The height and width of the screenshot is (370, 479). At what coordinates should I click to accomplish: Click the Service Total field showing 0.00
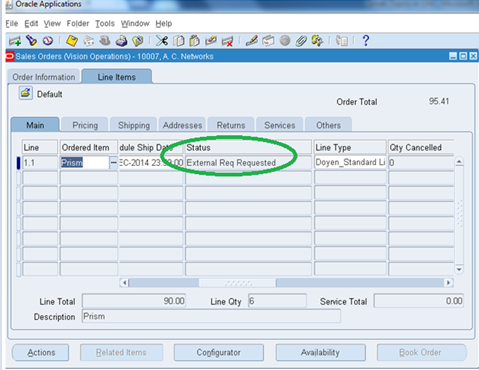tap(419, 301)
